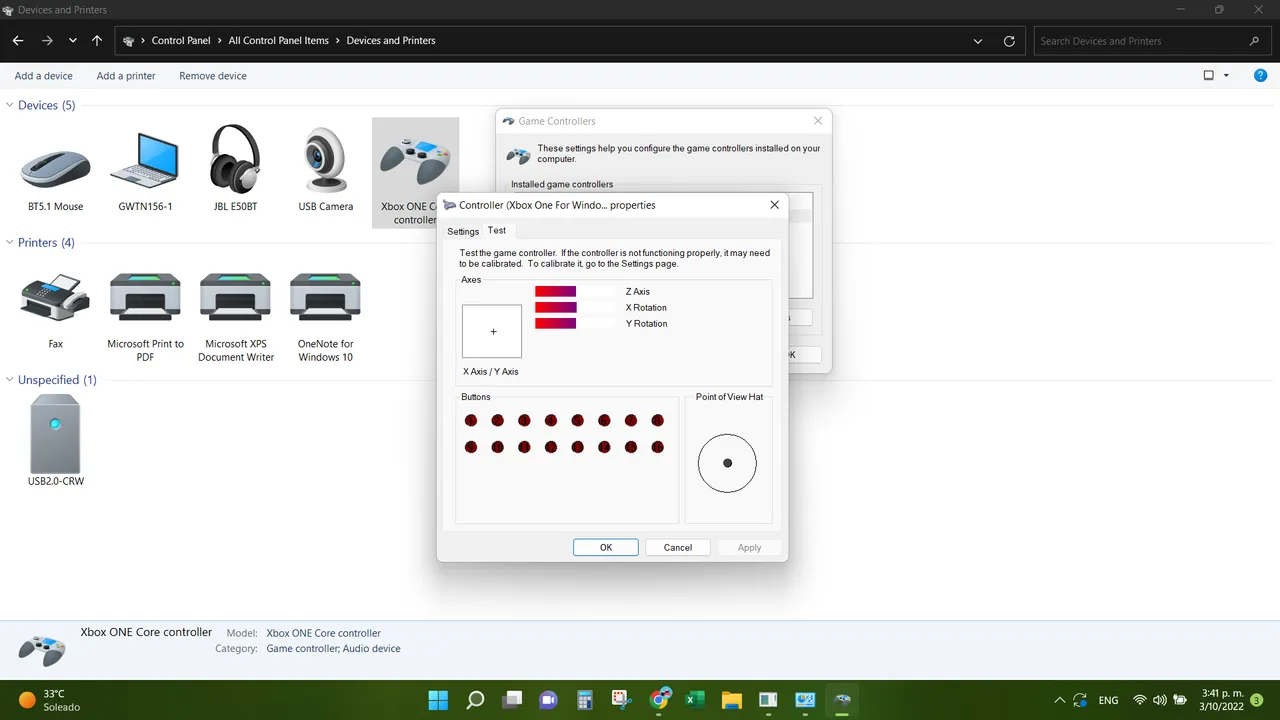Open File Explorer from taskbar
Screen dimensions: 1280x720
[731, 700]
